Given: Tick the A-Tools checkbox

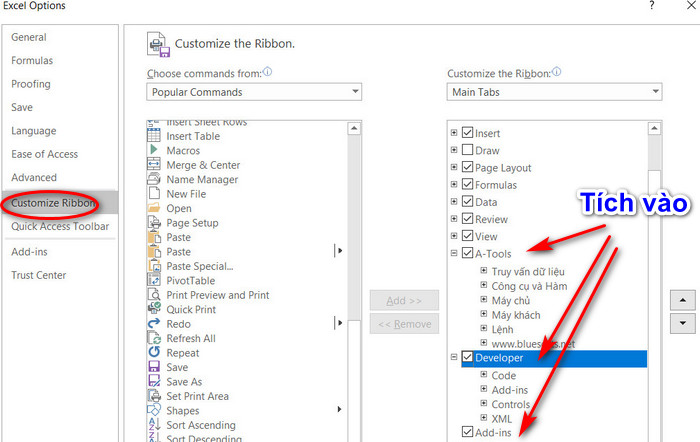Looking at the screenshot, I should coord(467,253).
